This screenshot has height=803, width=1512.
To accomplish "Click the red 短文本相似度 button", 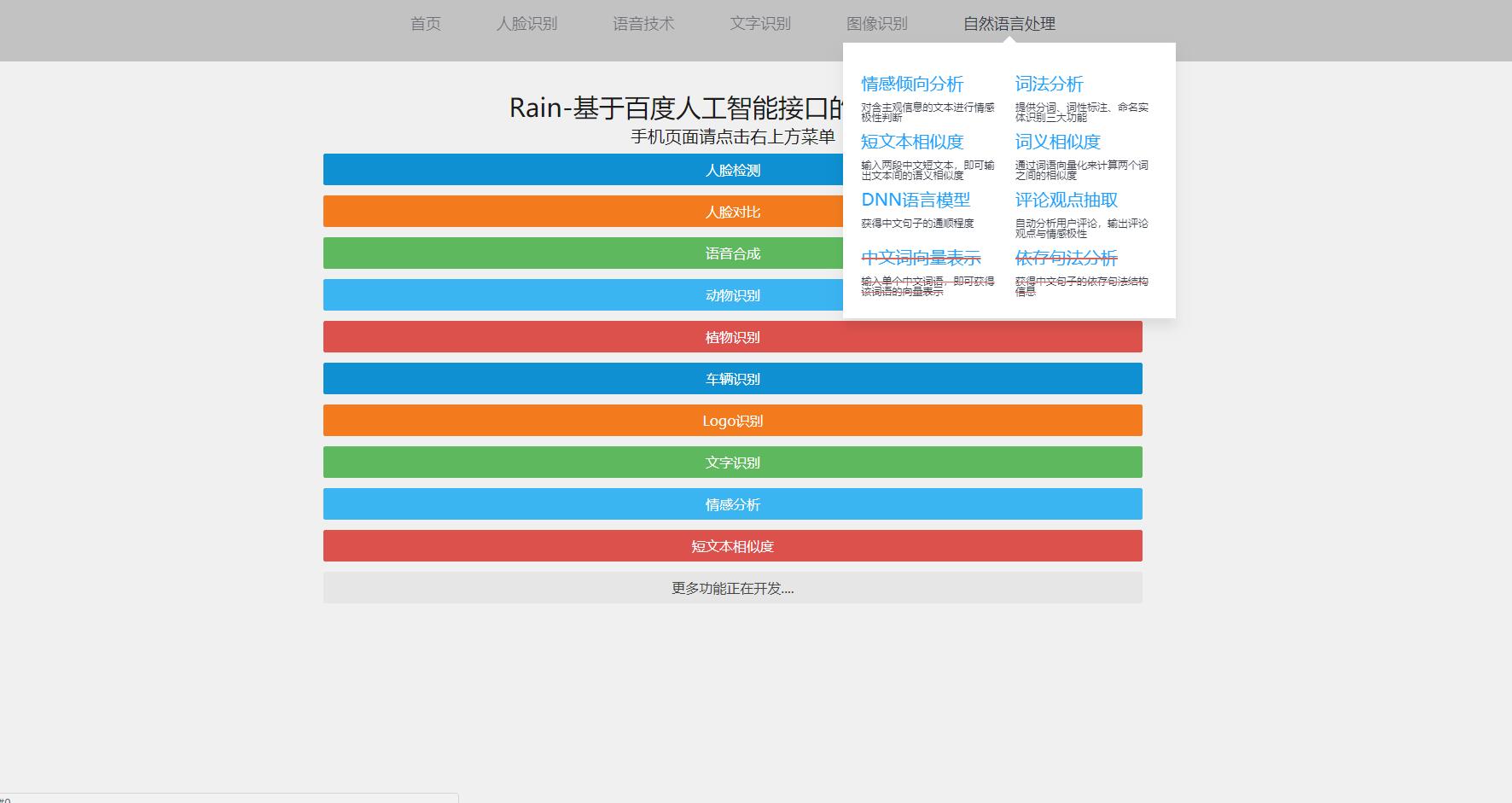I will point(732,546).
